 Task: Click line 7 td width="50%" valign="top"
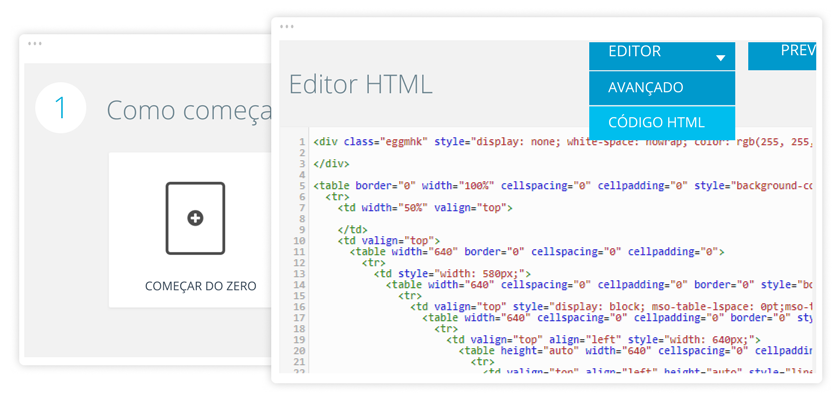[425, 208]
